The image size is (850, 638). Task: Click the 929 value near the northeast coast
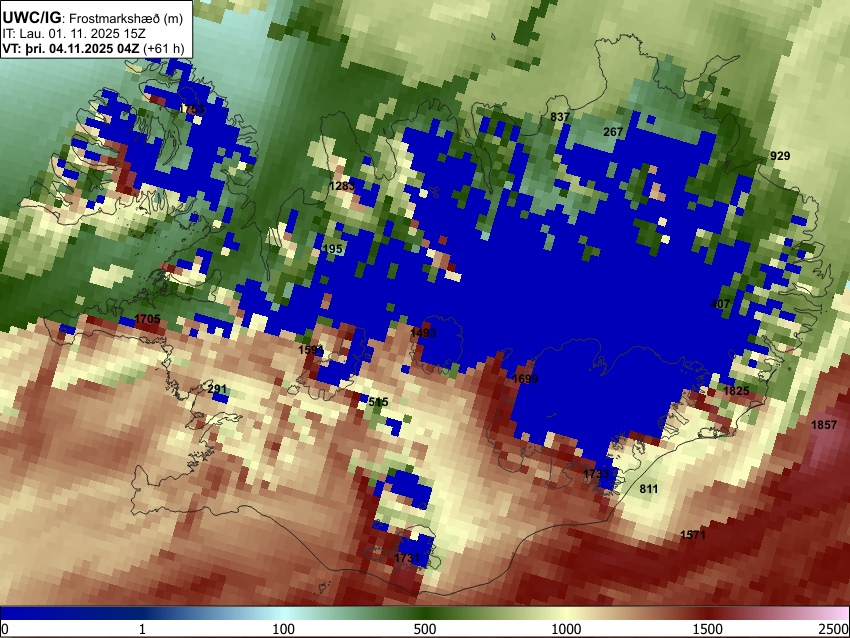click(780, 156)
